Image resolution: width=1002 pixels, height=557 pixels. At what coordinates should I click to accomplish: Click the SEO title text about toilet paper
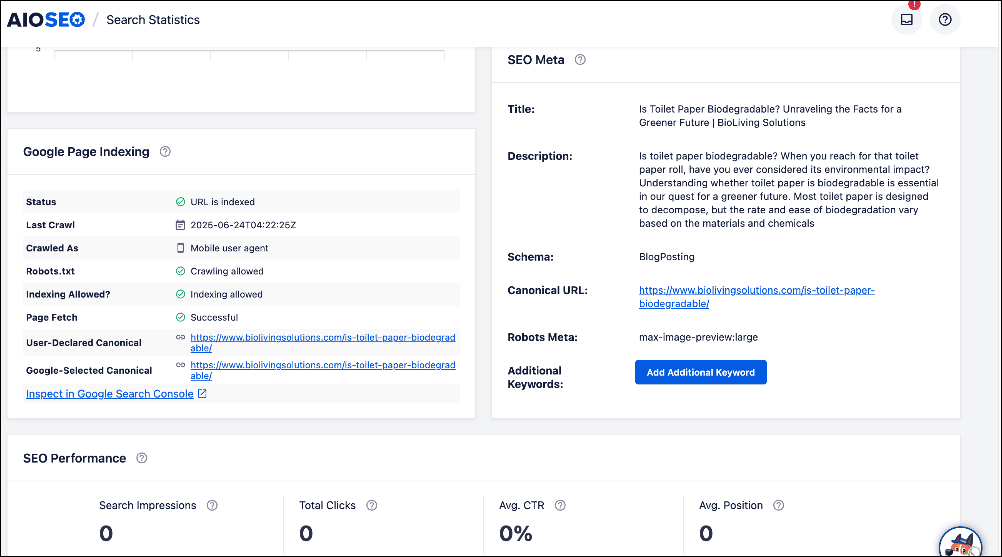tap(770, 116)
